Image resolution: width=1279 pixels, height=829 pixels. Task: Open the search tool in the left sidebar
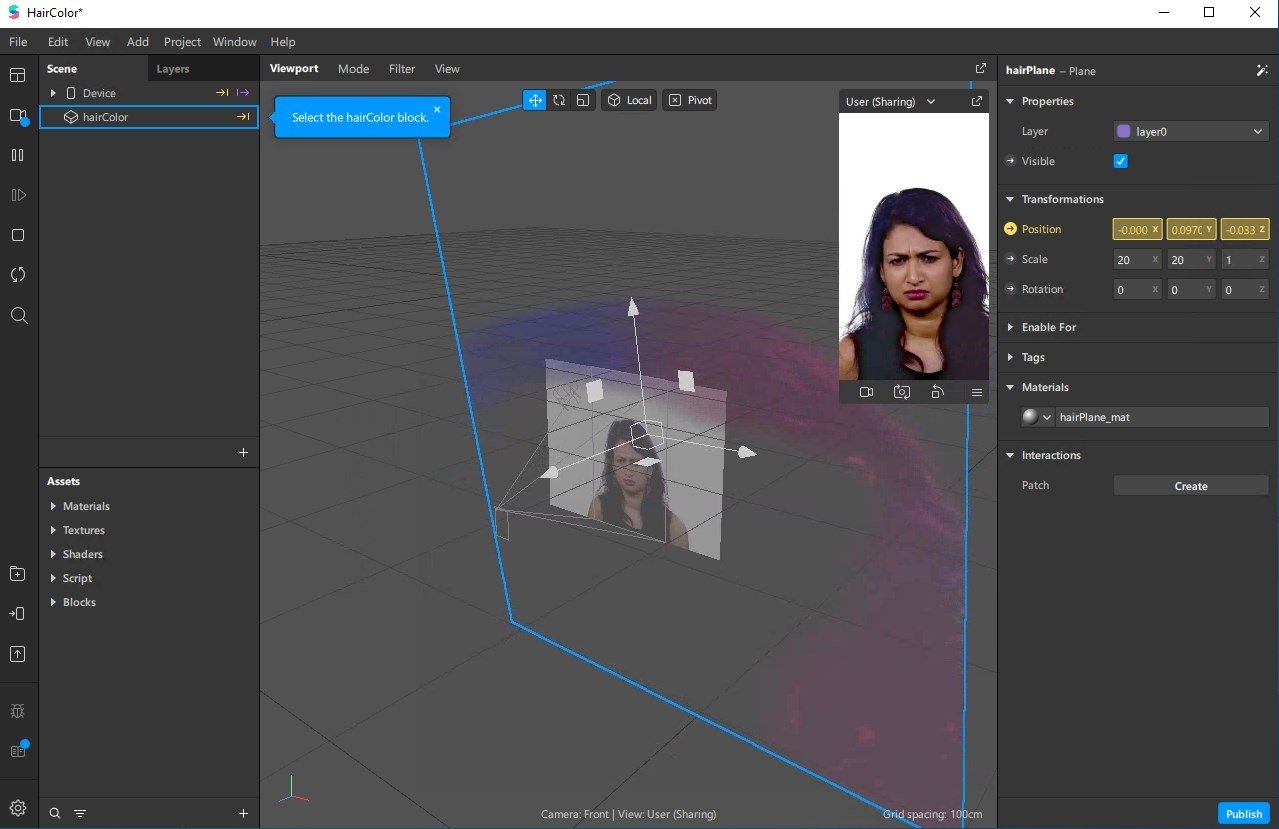click(18, 315)
